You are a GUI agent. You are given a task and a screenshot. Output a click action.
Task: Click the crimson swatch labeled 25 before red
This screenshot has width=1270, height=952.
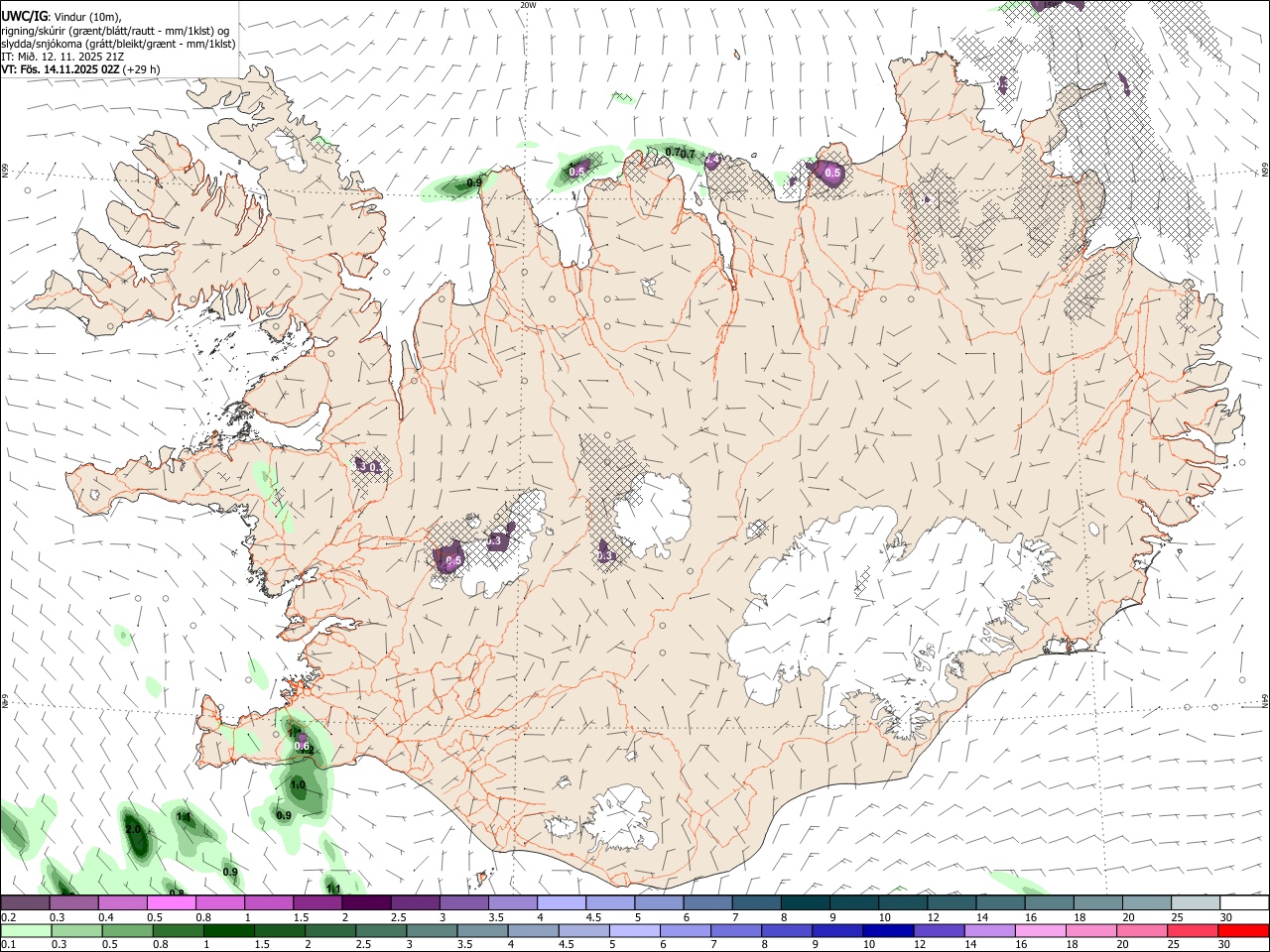(1193, 930)
